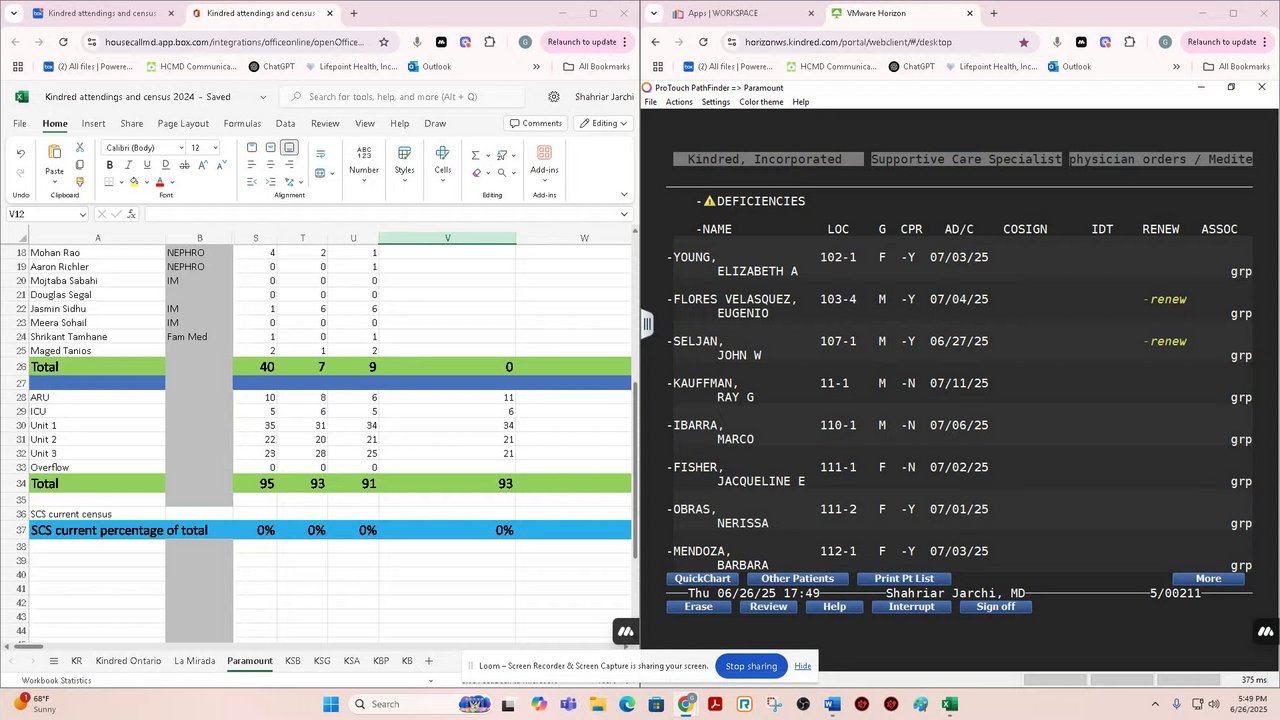Viewport: 1280px width, 720px height.
Task: Open the Name Box dropdown
Action: (83, 214)
